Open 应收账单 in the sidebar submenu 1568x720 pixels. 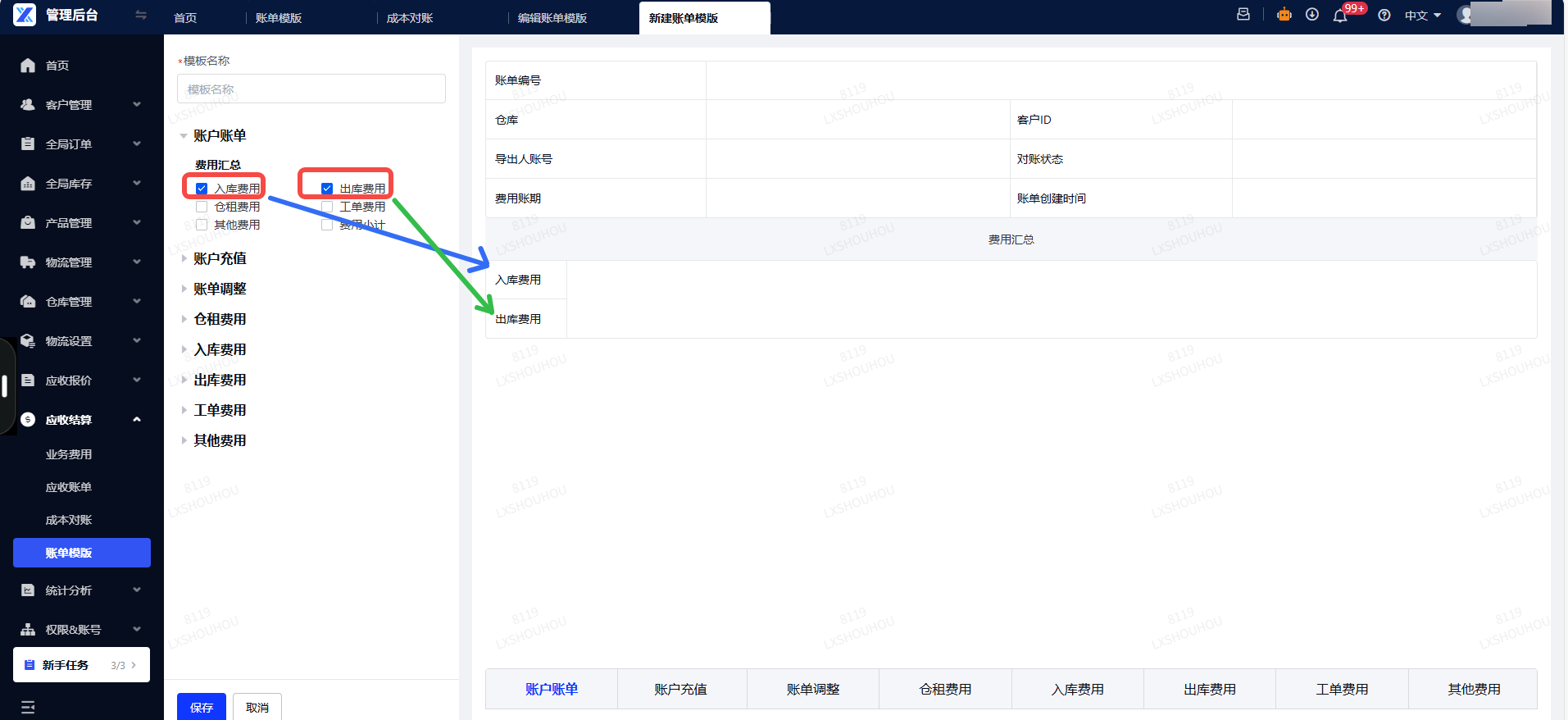tap(69, 487)
